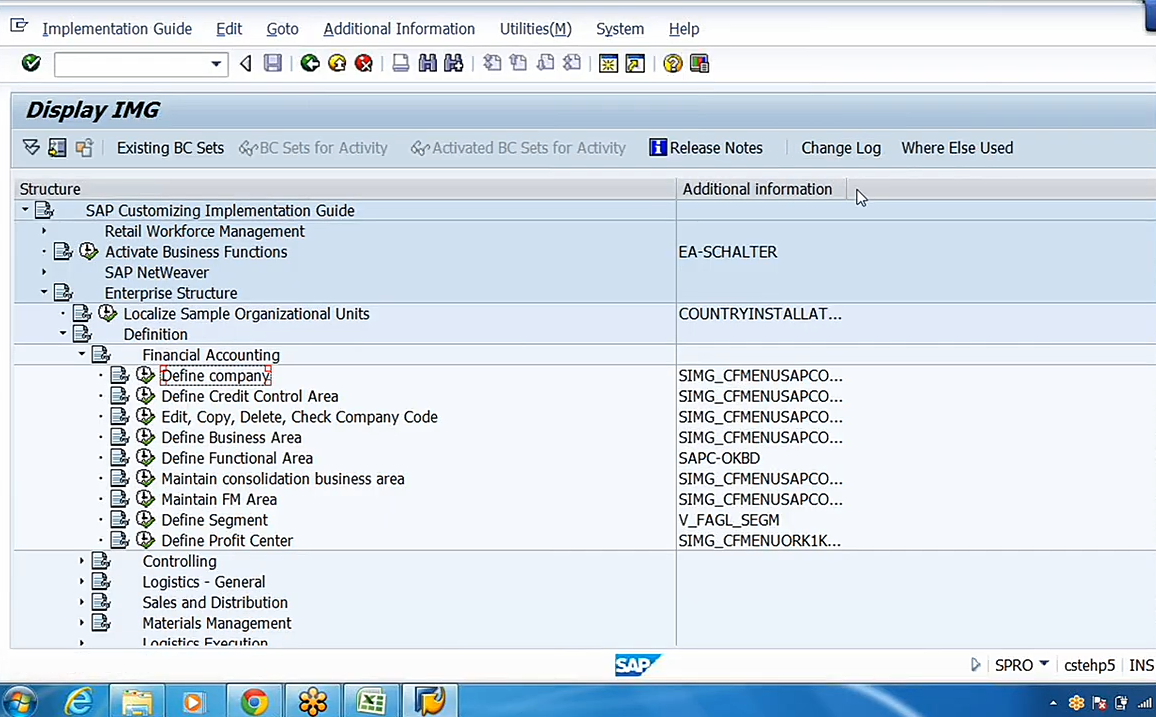Click the green Back arrow icon
Viewport: 1156px width, 717px height.
pyautogui.click(x=310, y=63)
